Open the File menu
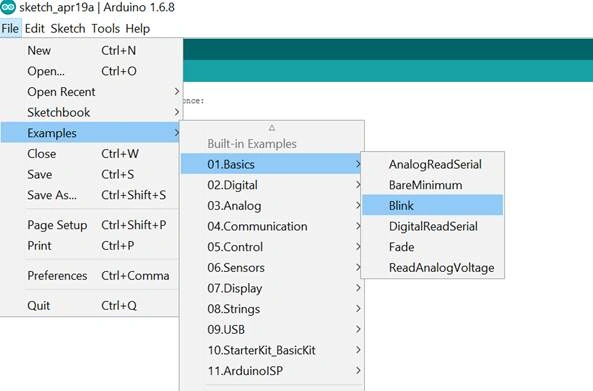This screenshot has width=593, height=391. pos(10,28)
